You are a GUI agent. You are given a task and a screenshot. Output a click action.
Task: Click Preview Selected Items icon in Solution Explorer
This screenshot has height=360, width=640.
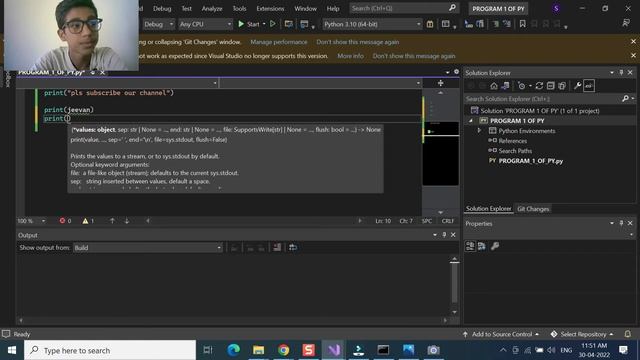pos(589,86)
